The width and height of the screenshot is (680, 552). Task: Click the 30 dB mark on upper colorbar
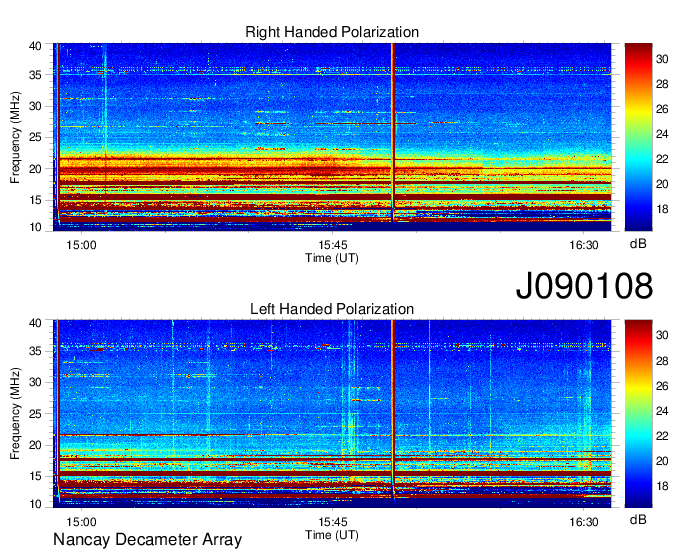tap(662, 59)
